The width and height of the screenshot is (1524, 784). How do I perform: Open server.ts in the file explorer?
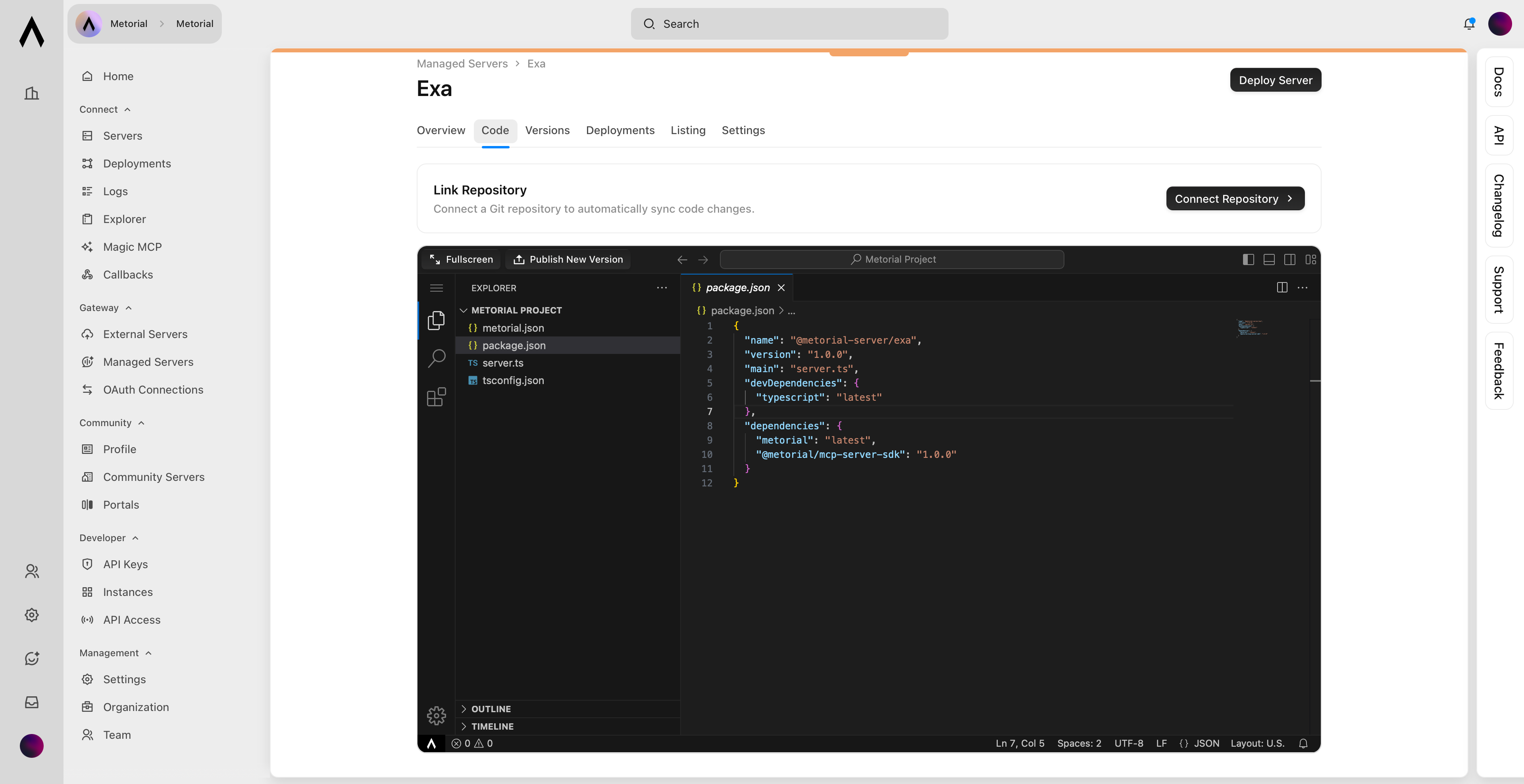tap(502, 363)
